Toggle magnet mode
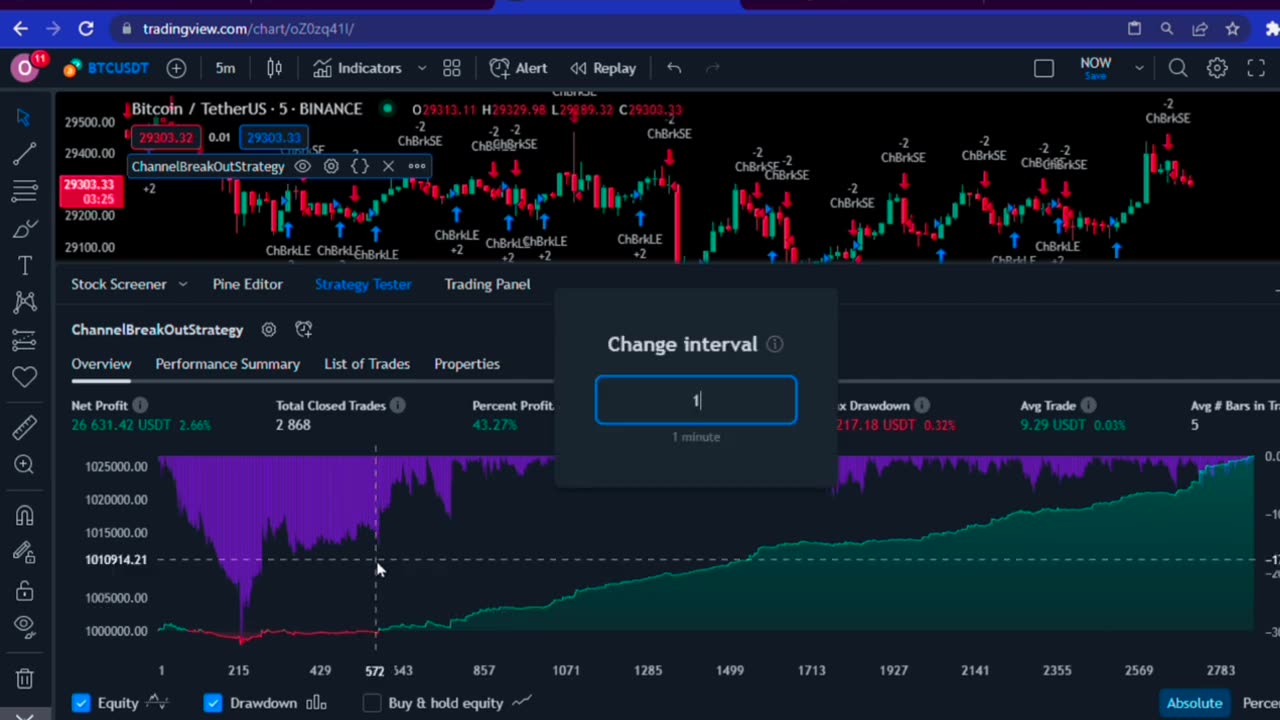Image resolution: width=1280 pixels, height=720 pixels. 25,515
